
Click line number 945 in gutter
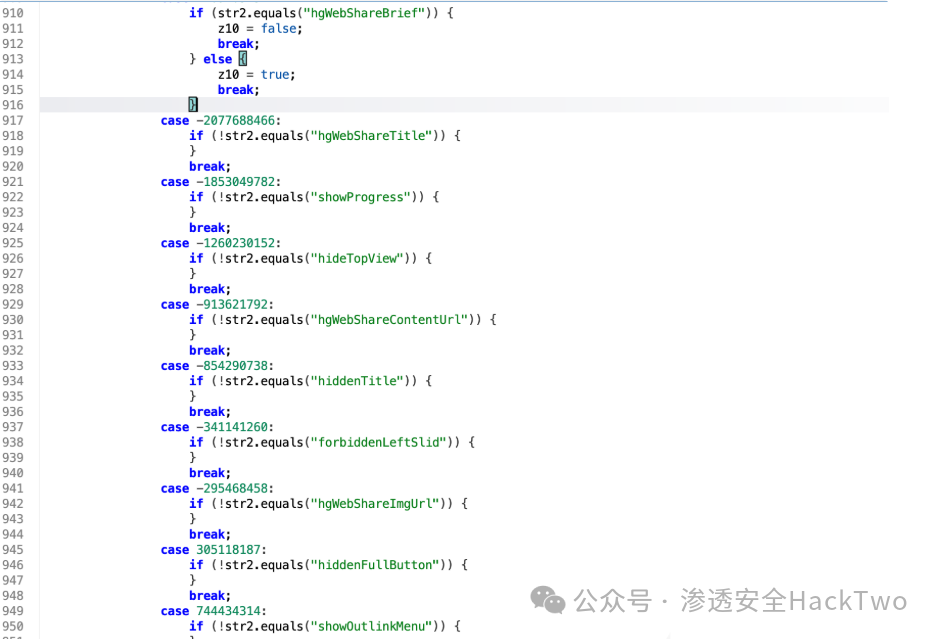13,550
